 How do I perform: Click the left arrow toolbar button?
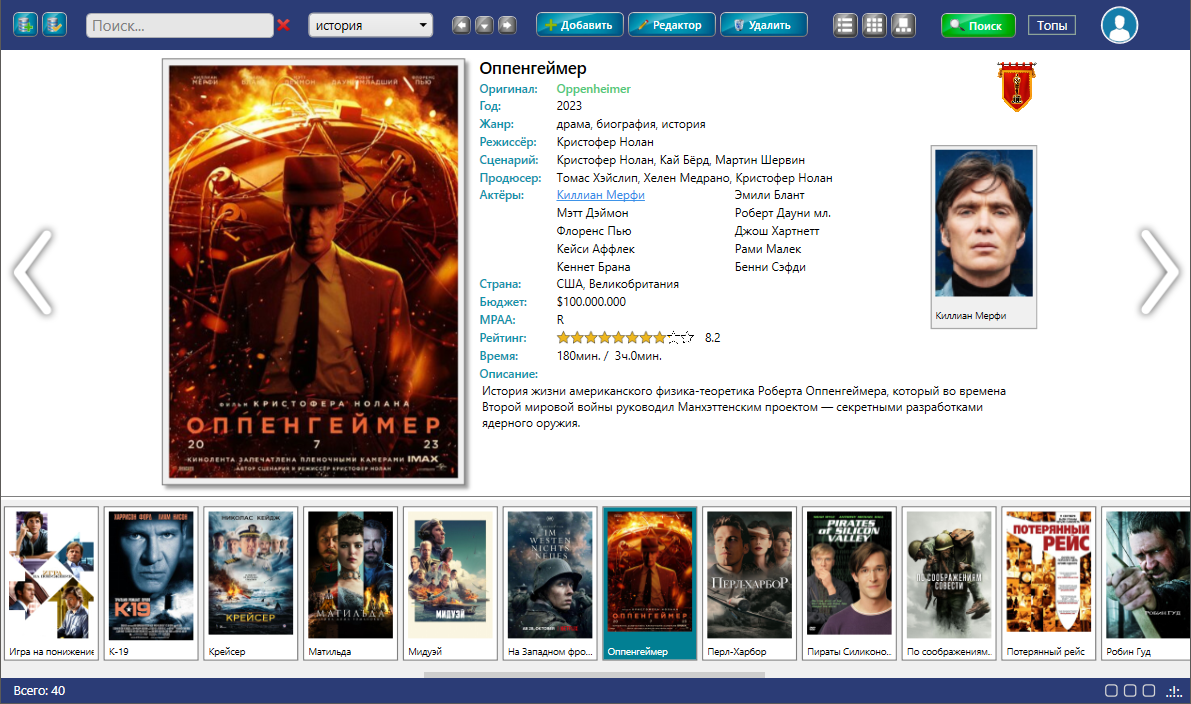(x=461, y=25)
